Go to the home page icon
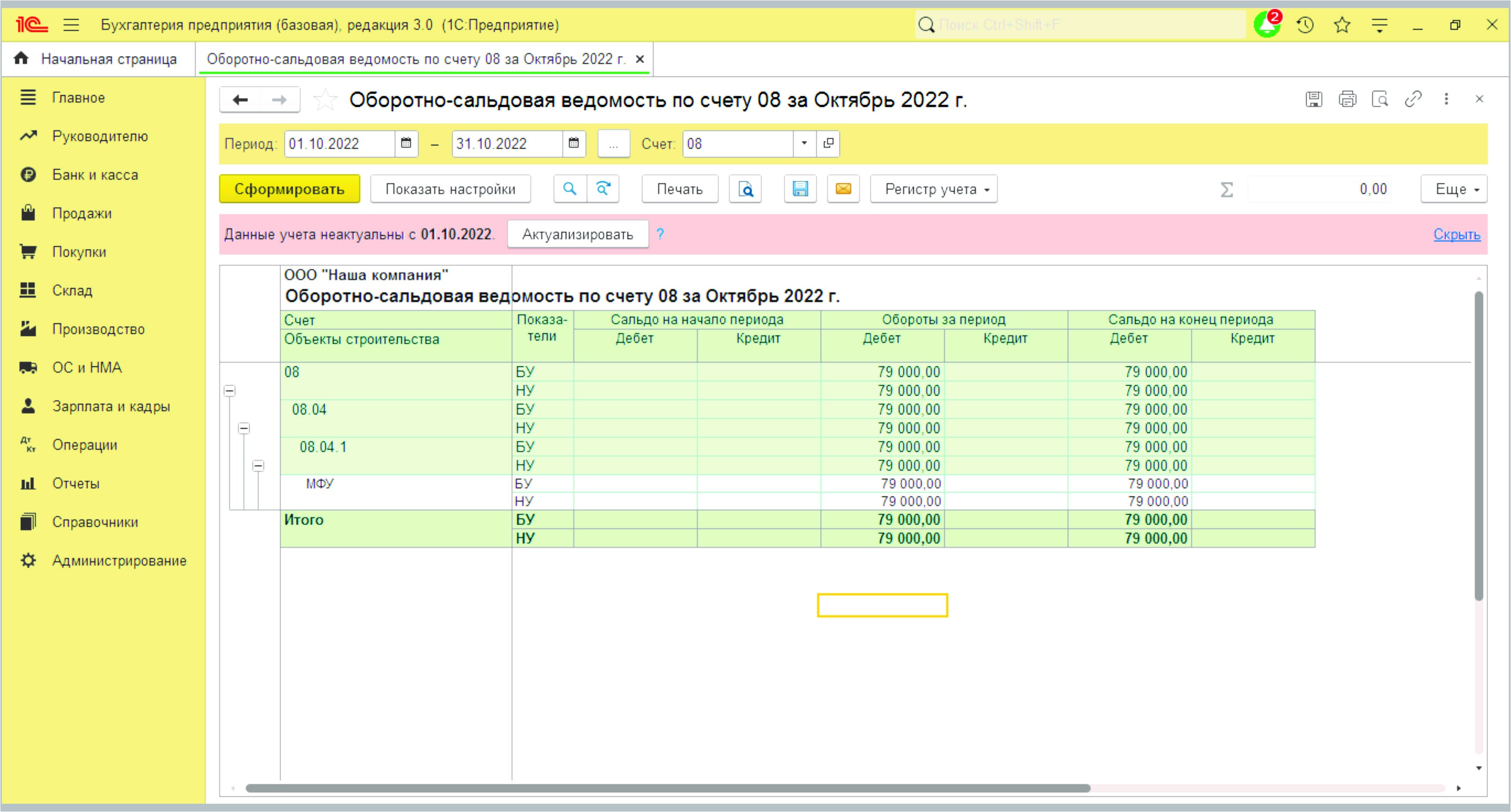The height and width of the screenshot is (812, 1511). coord(21,59)
